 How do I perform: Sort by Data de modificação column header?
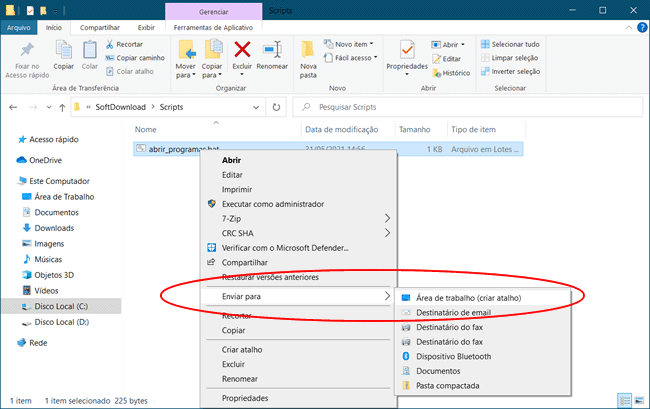[345, 129]
